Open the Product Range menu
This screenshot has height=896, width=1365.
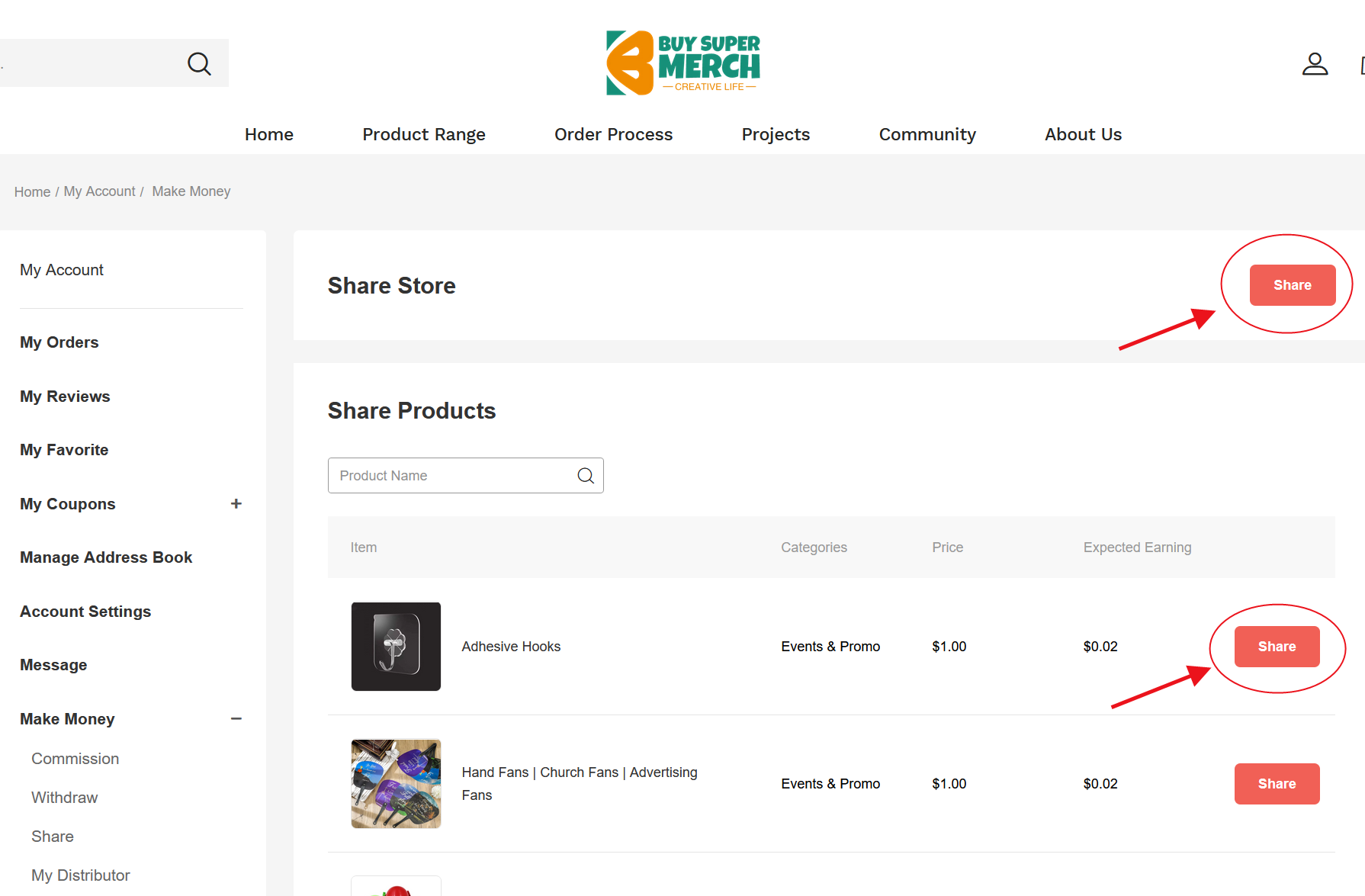[423, 134]
